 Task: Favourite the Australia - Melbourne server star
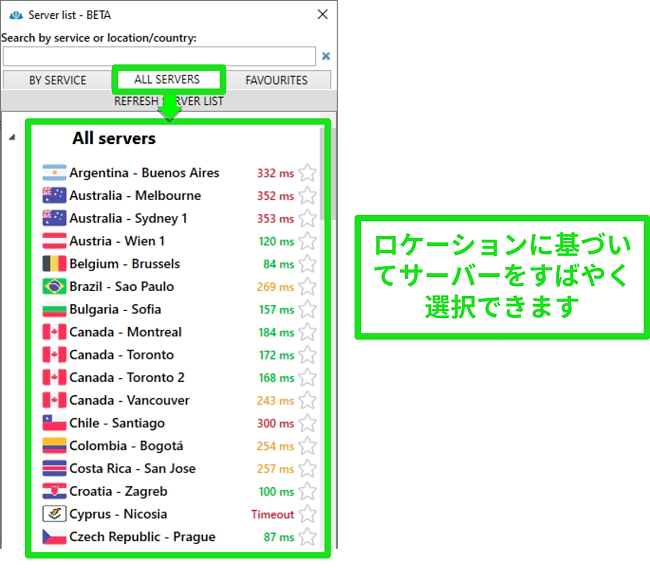coord(307,196)
